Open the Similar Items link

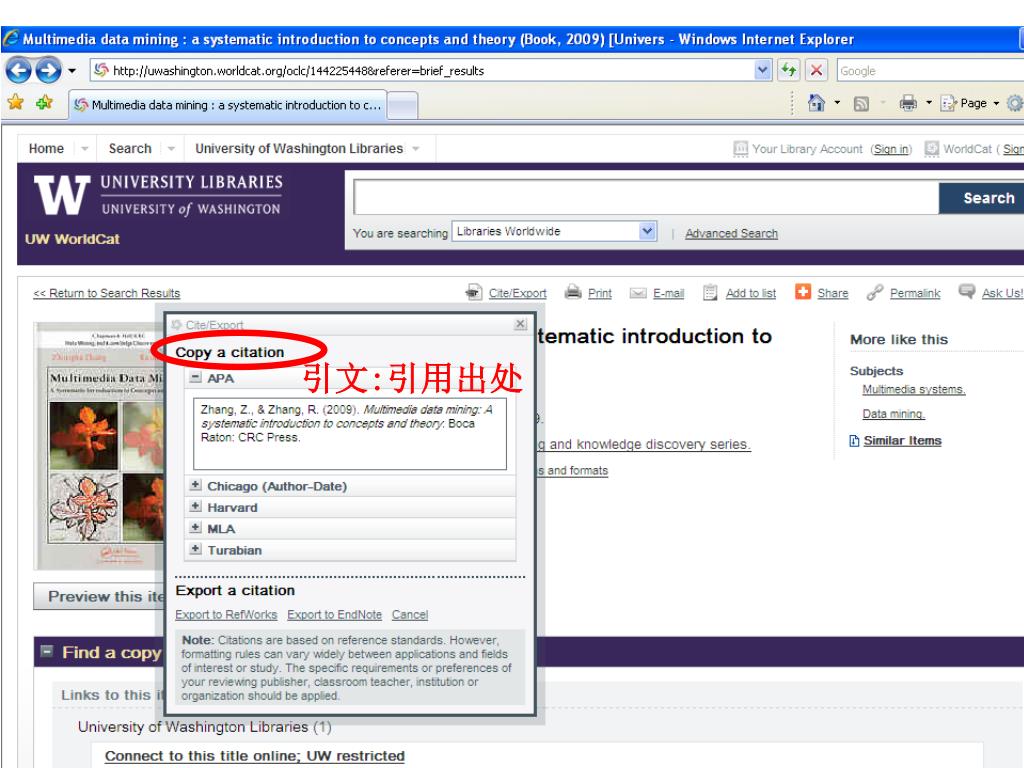pyautogui.click(x=903, y=441)
